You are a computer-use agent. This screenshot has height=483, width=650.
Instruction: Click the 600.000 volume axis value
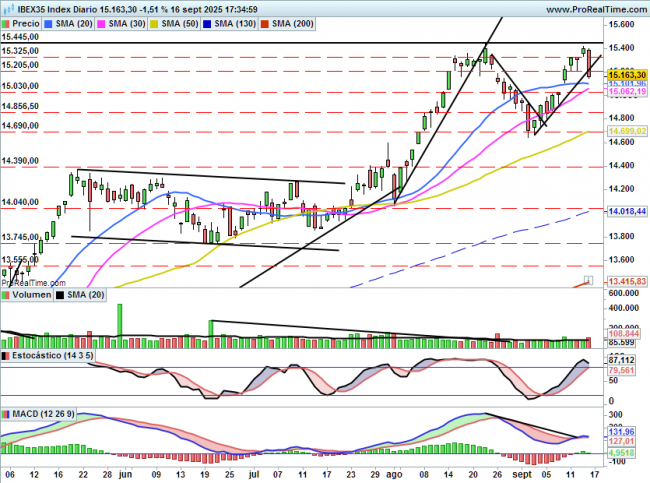623,293
